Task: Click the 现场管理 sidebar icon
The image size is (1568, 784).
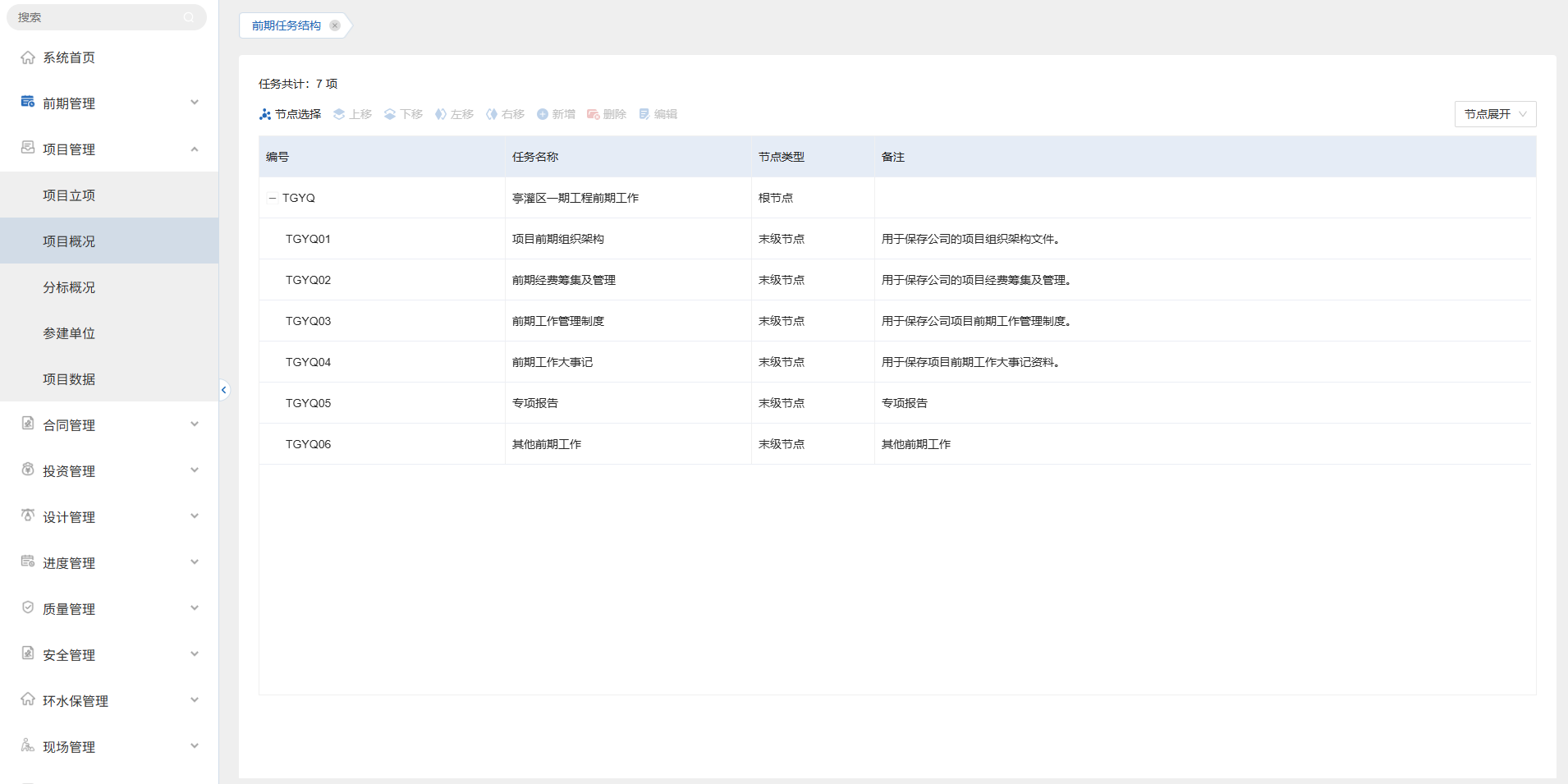Action: click(28, 745)
